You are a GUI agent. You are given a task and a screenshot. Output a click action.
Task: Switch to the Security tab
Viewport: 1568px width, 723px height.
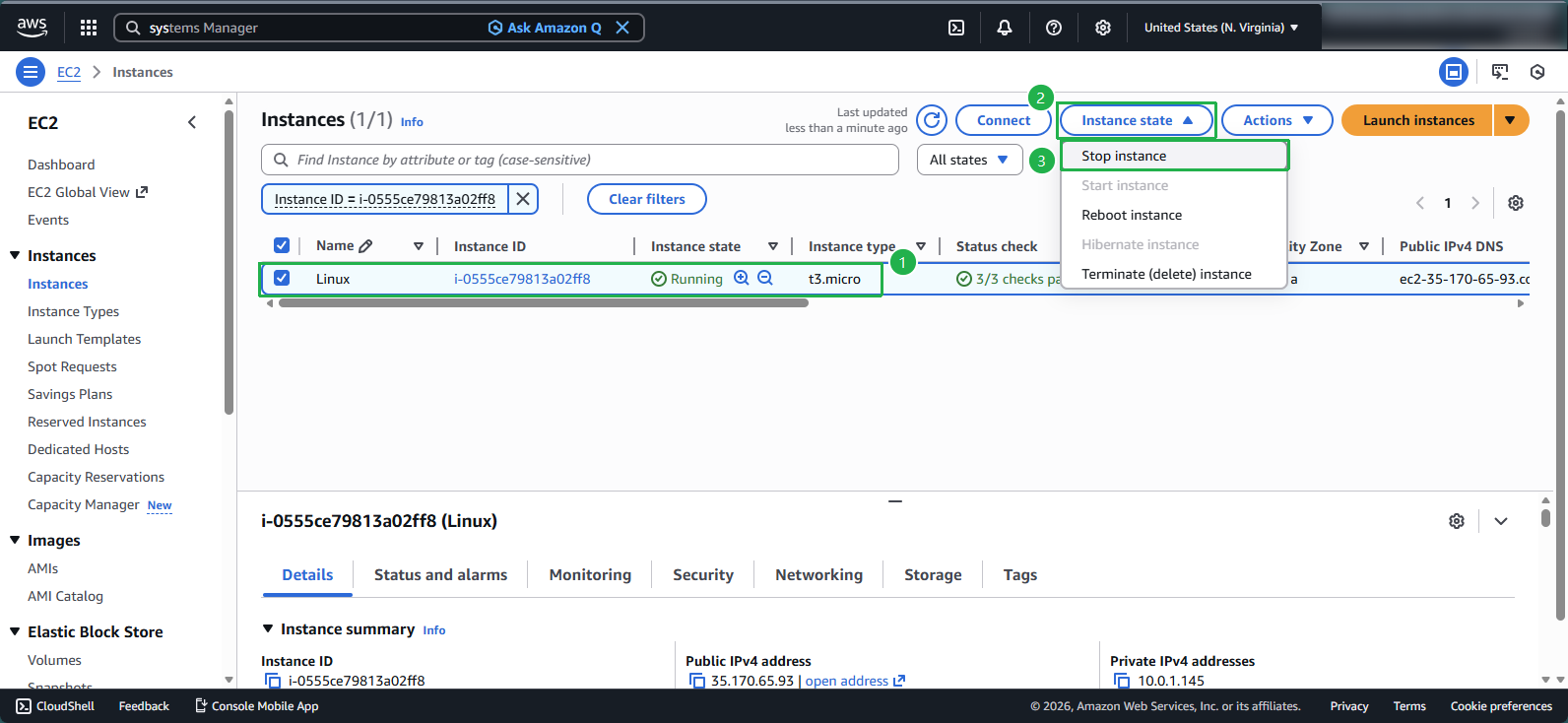click(x=703, y=575)
